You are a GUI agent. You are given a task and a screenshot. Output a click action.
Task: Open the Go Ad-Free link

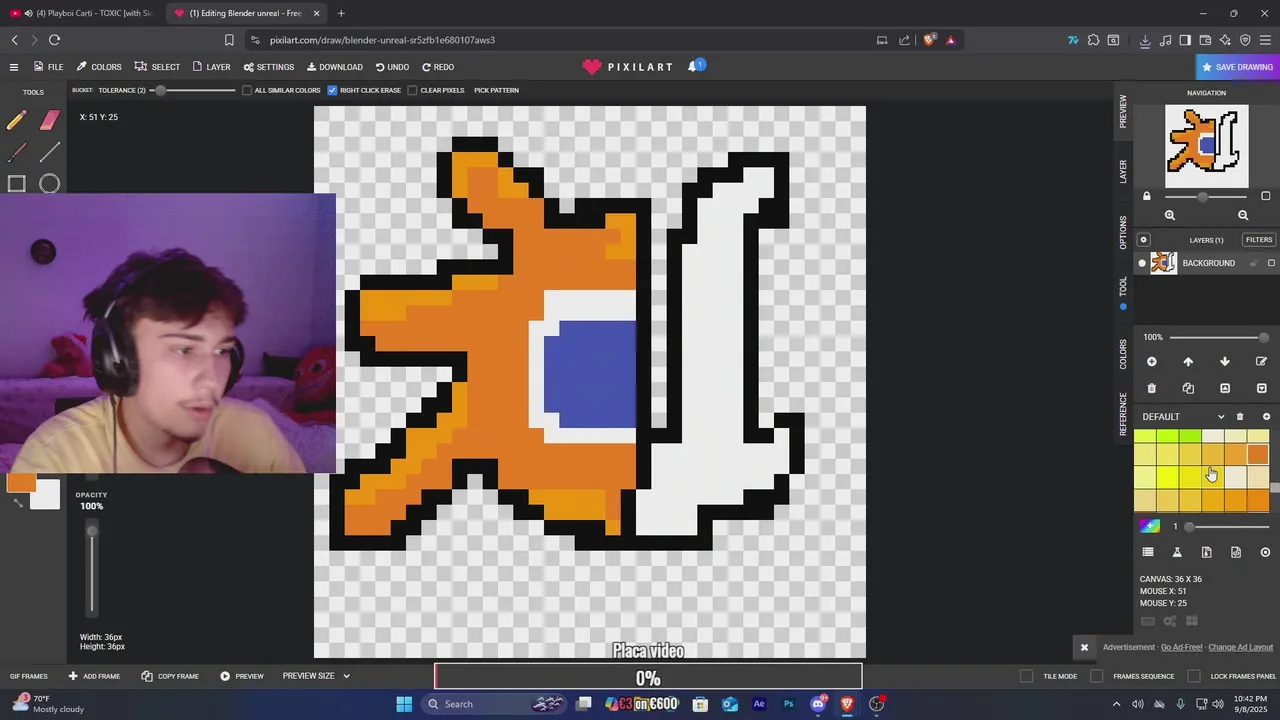pyautogui.click(x=1181, y=647)
